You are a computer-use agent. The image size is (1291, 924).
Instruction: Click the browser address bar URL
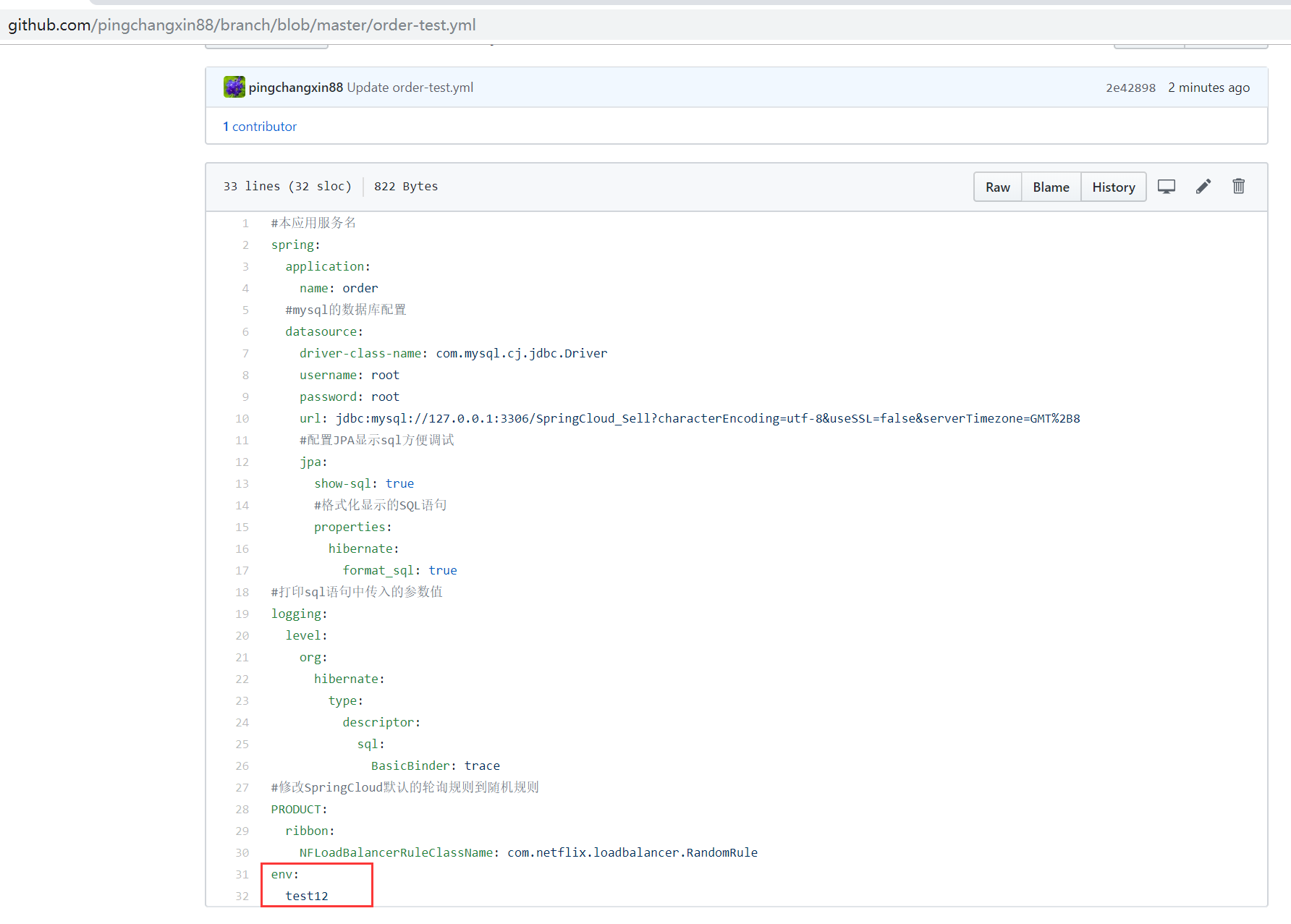242,25
